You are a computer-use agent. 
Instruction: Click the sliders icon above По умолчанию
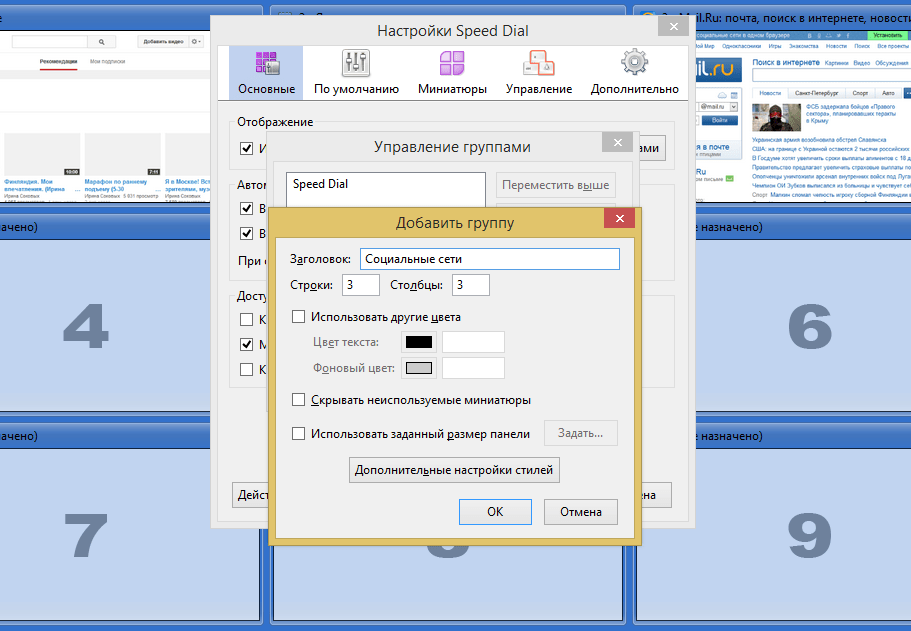pyautogui.click(x=356, y=63)
